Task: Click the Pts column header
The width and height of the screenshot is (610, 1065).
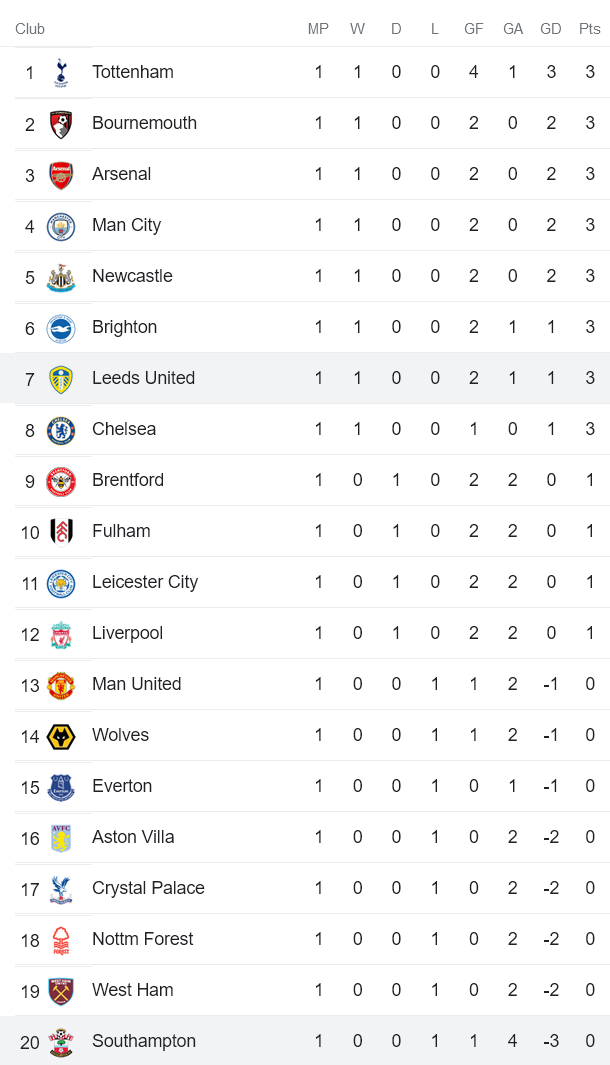Action: coord(590,29)
